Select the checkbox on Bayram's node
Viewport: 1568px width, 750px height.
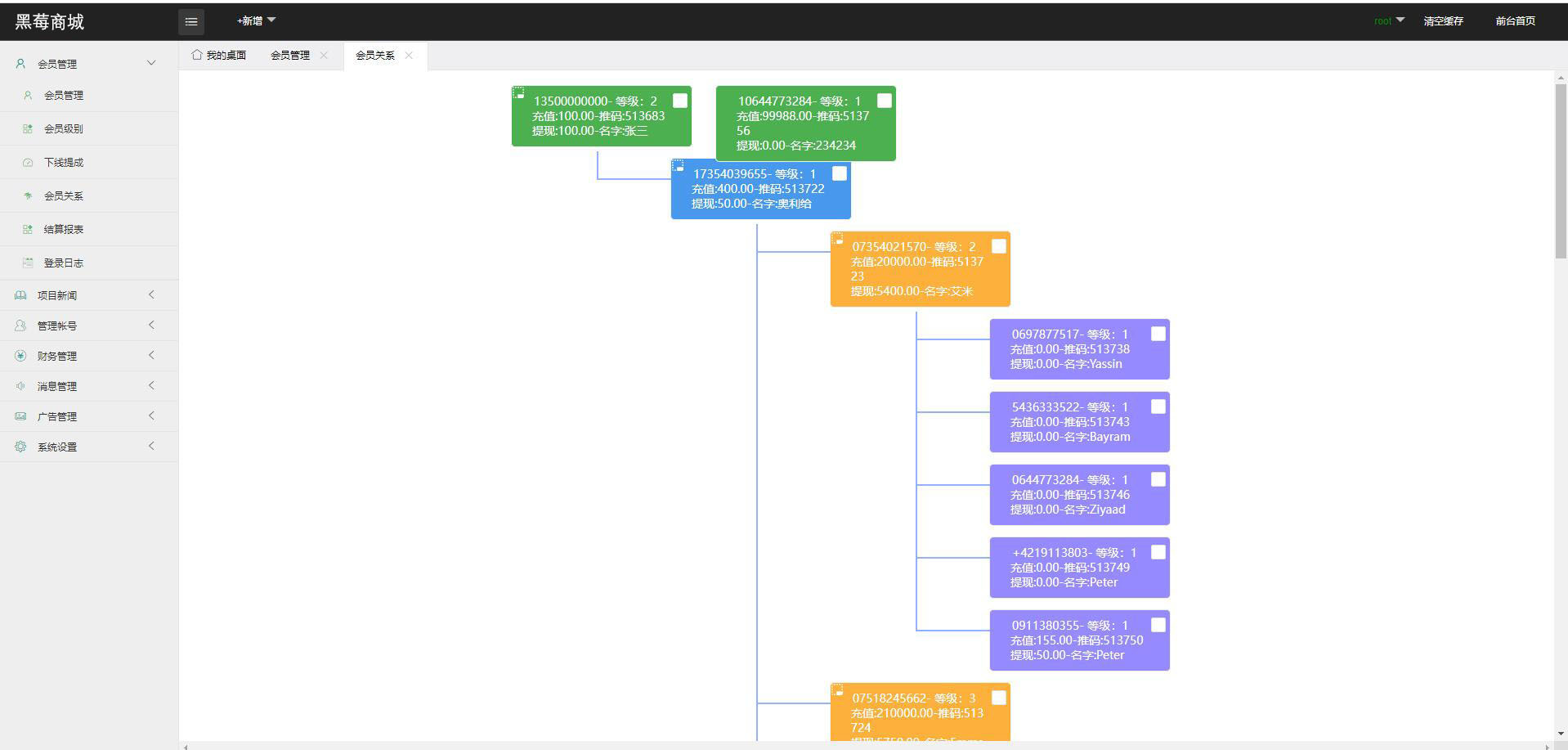(1158, 406)
